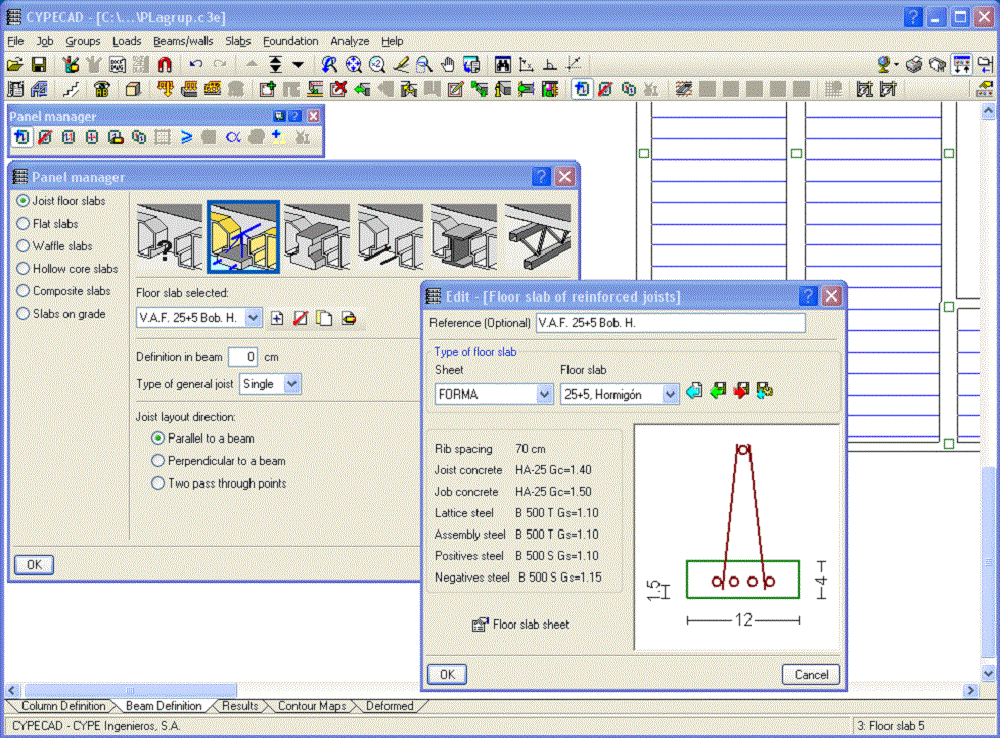Open the Loads menu
Screen dimensions: 1000x738
(x=126, y=41)
